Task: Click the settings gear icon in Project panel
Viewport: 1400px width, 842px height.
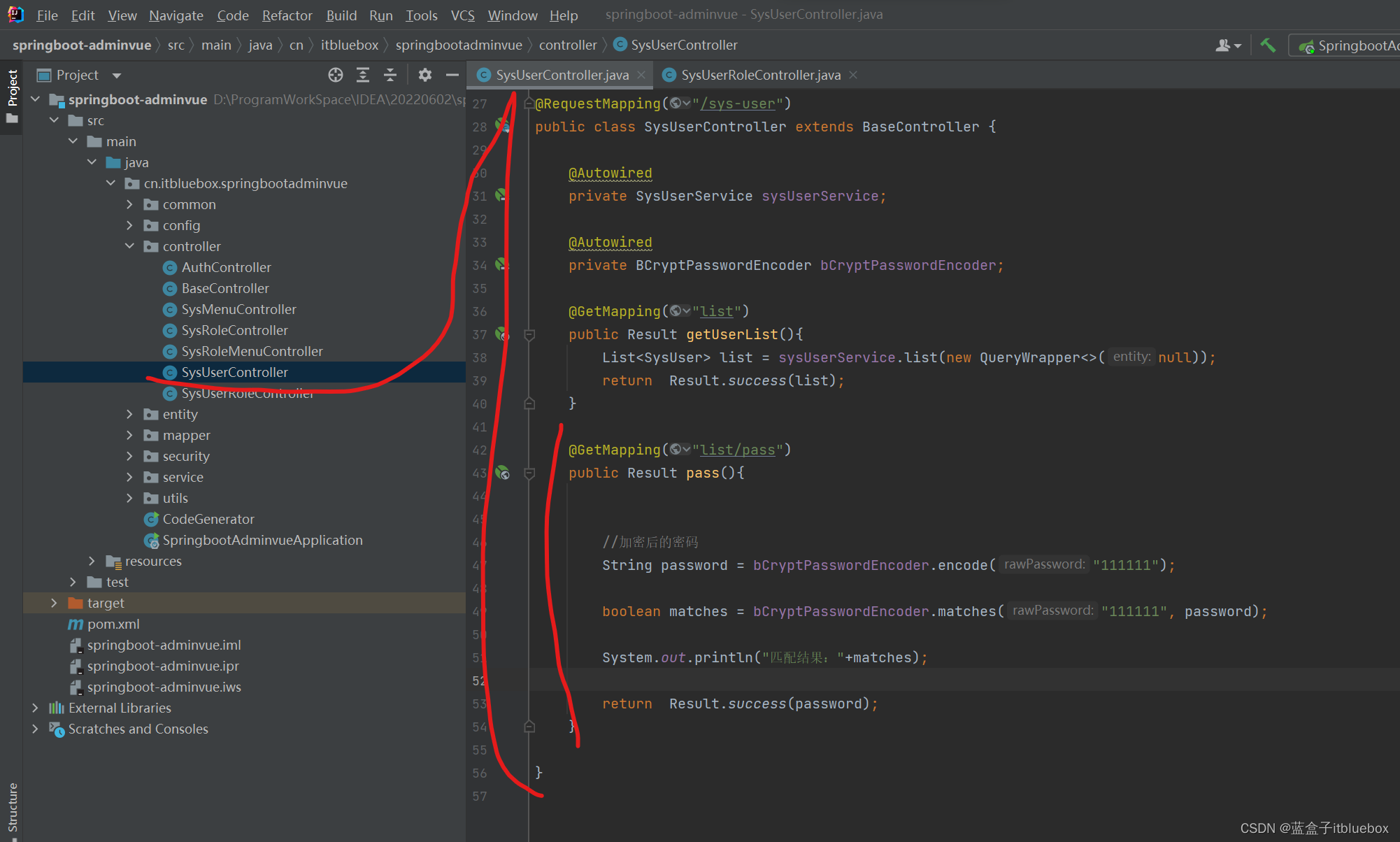Action: tap(425, 74)
